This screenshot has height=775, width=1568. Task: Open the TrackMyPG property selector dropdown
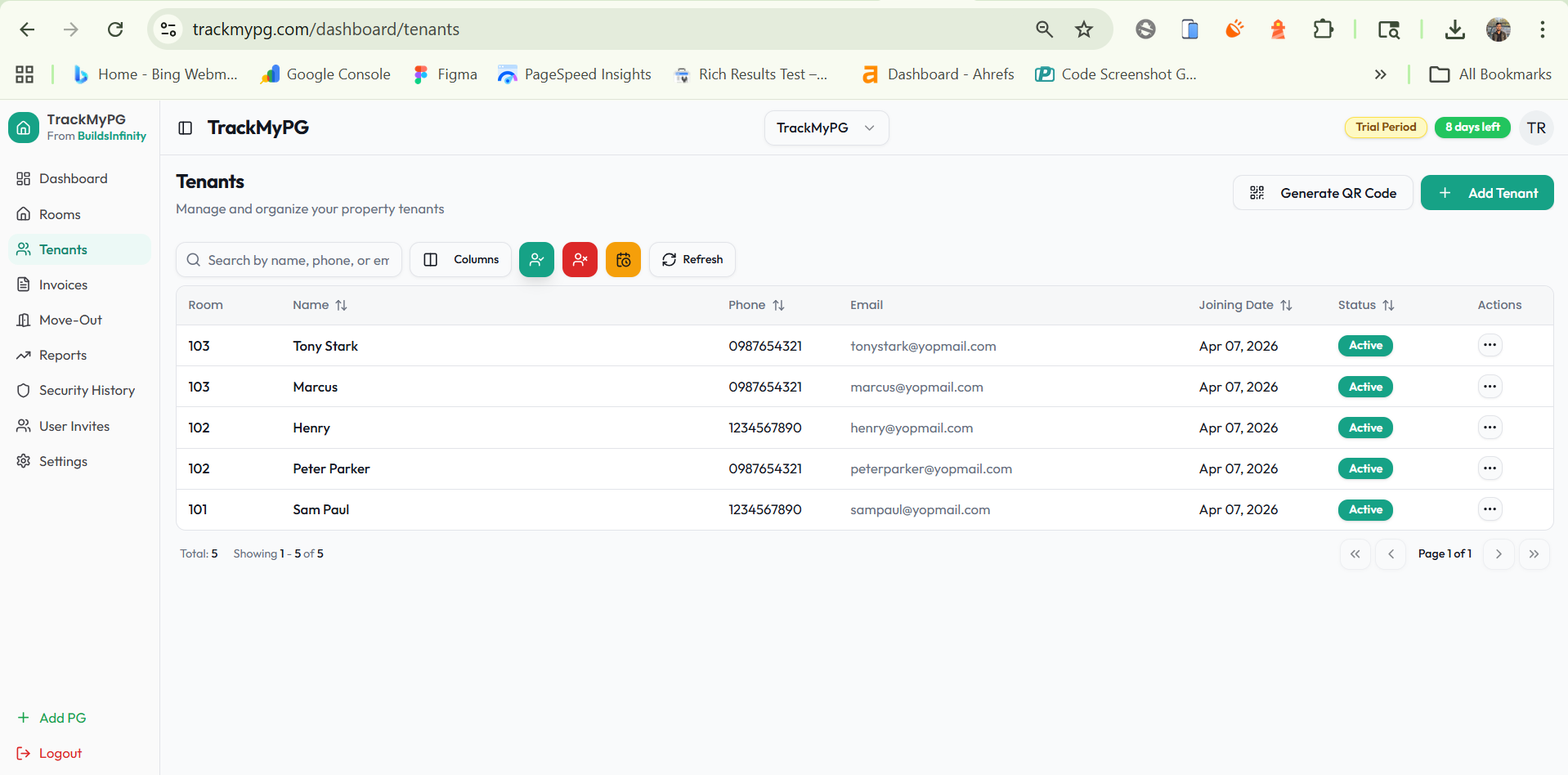(826, 128)
